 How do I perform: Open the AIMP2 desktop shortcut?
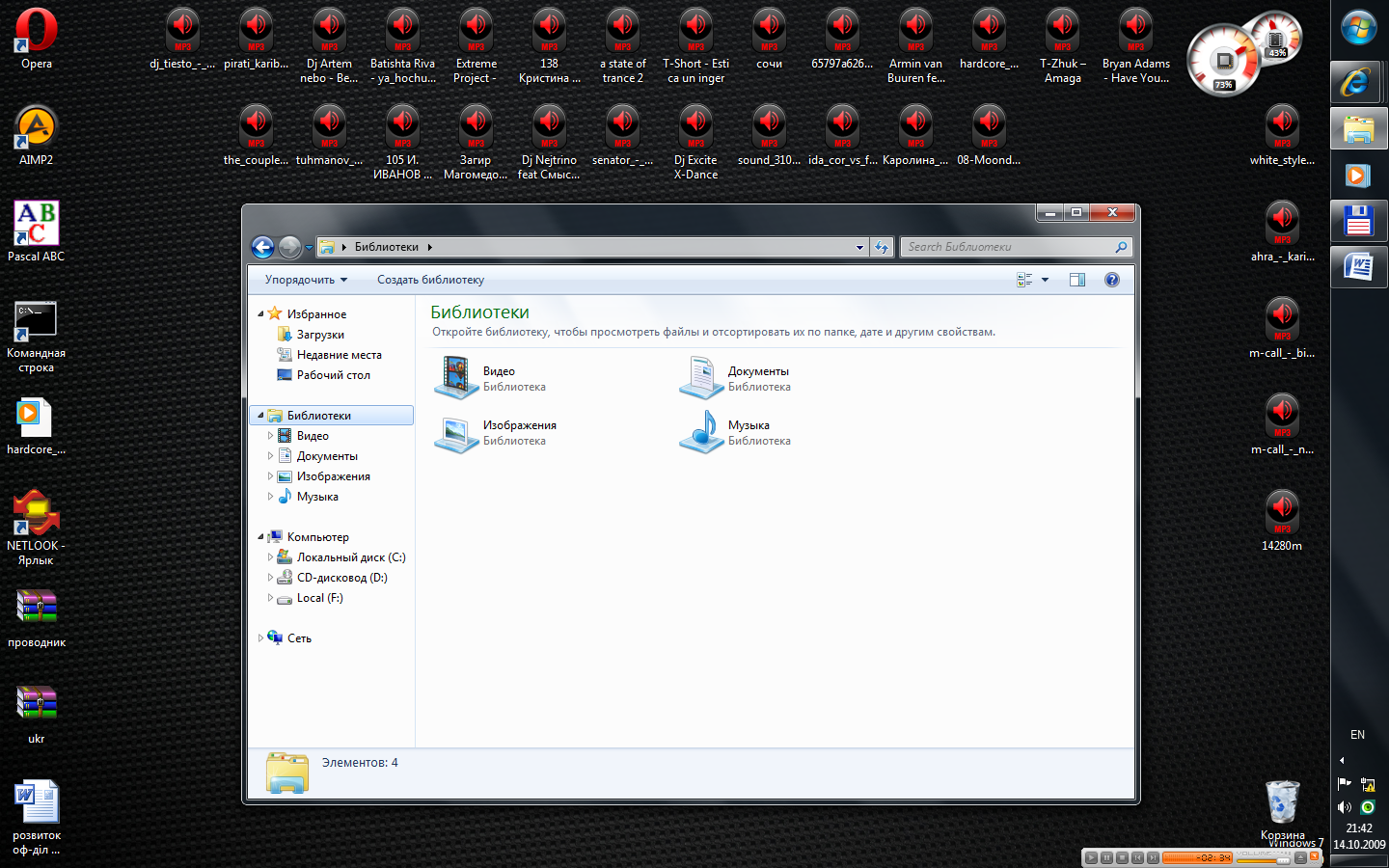(x=37, y=135)
